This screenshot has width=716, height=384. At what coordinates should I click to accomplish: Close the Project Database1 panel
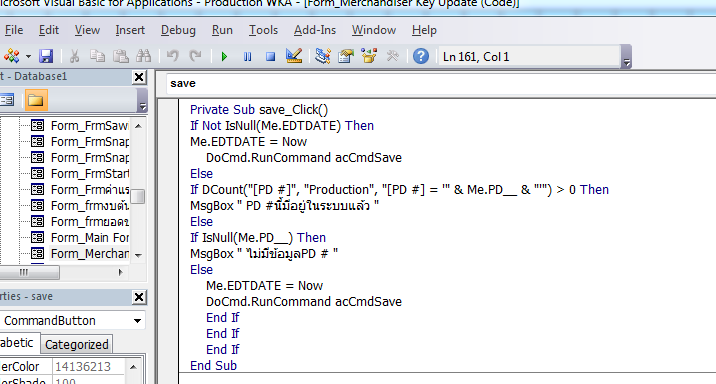139,77
